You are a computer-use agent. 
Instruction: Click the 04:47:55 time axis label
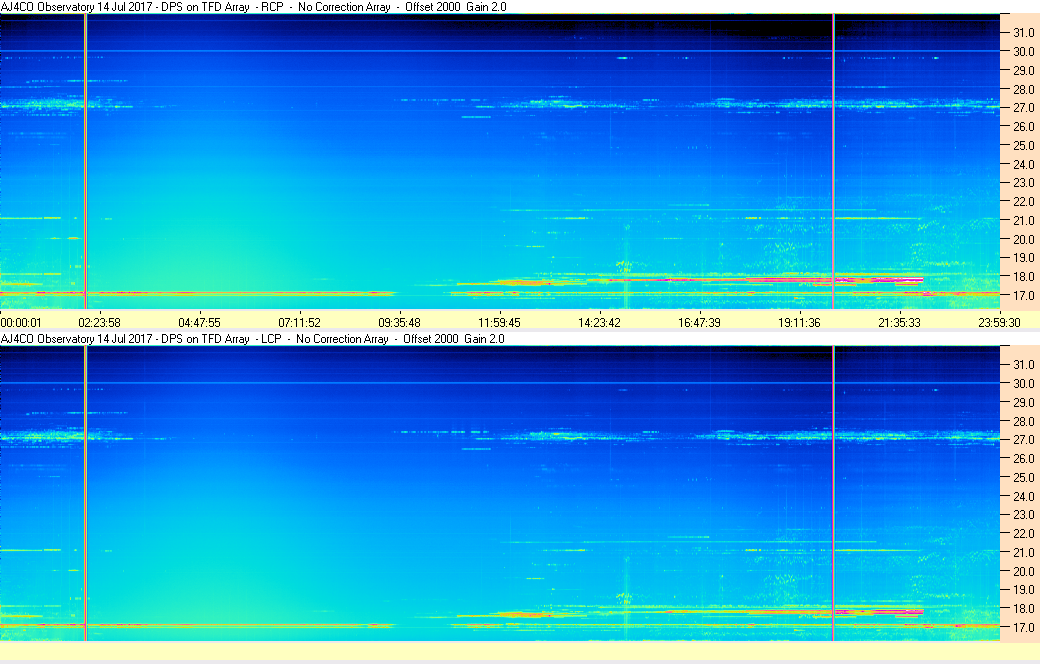point(200,323)
